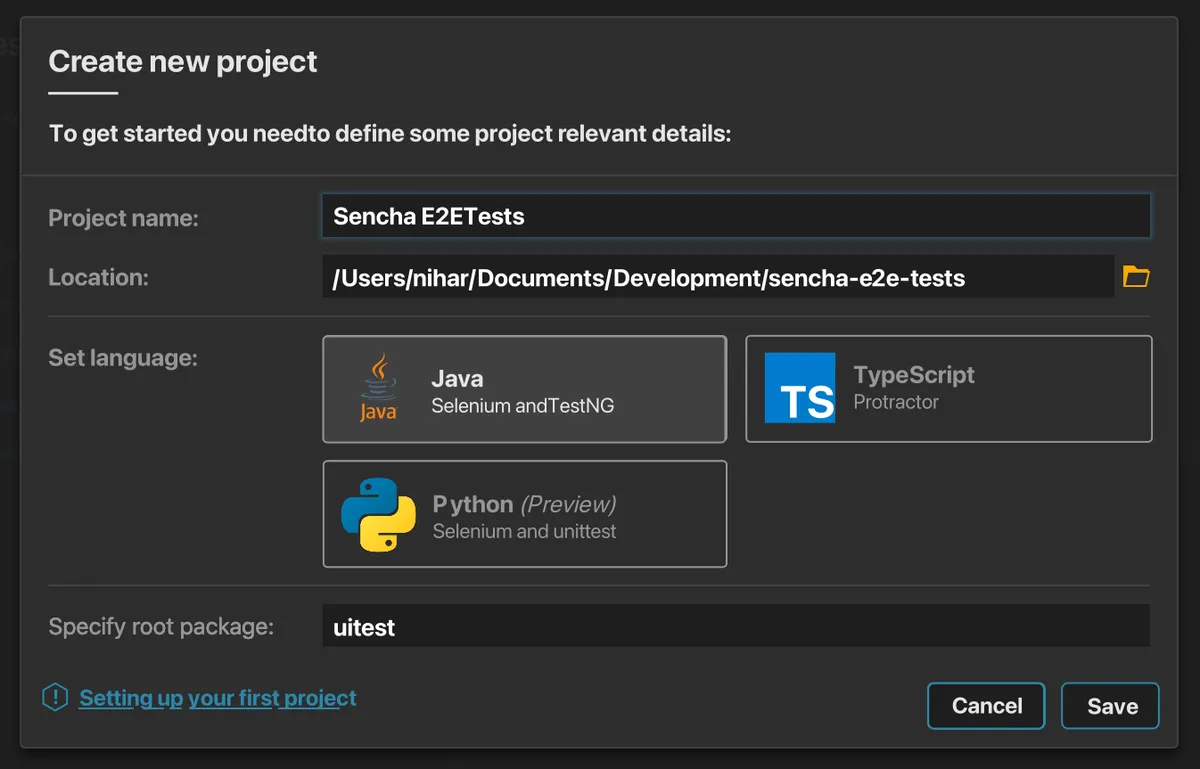Click the Java coffee cup logo

(378, 389)
